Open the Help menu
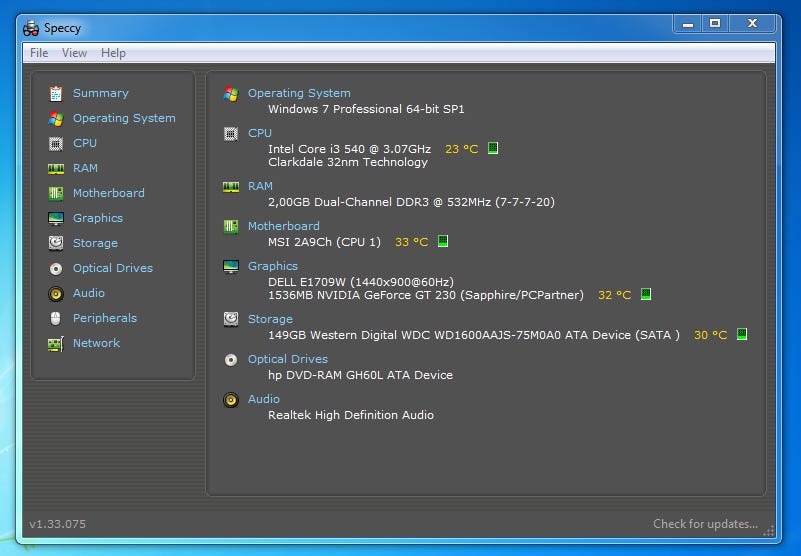This screenshot has width=801, height=556. 113,53
